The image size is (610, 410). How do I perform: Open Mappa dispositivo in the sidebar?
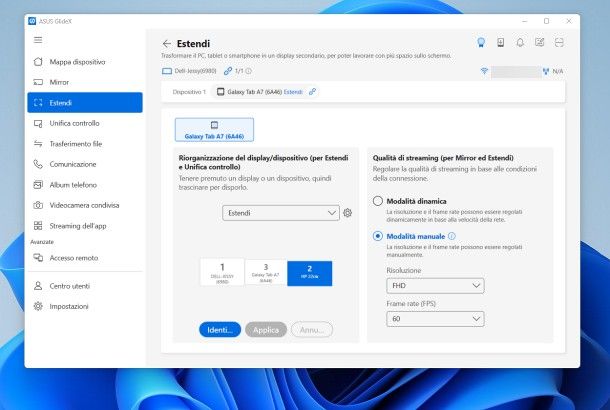click(x=85, y=62)
